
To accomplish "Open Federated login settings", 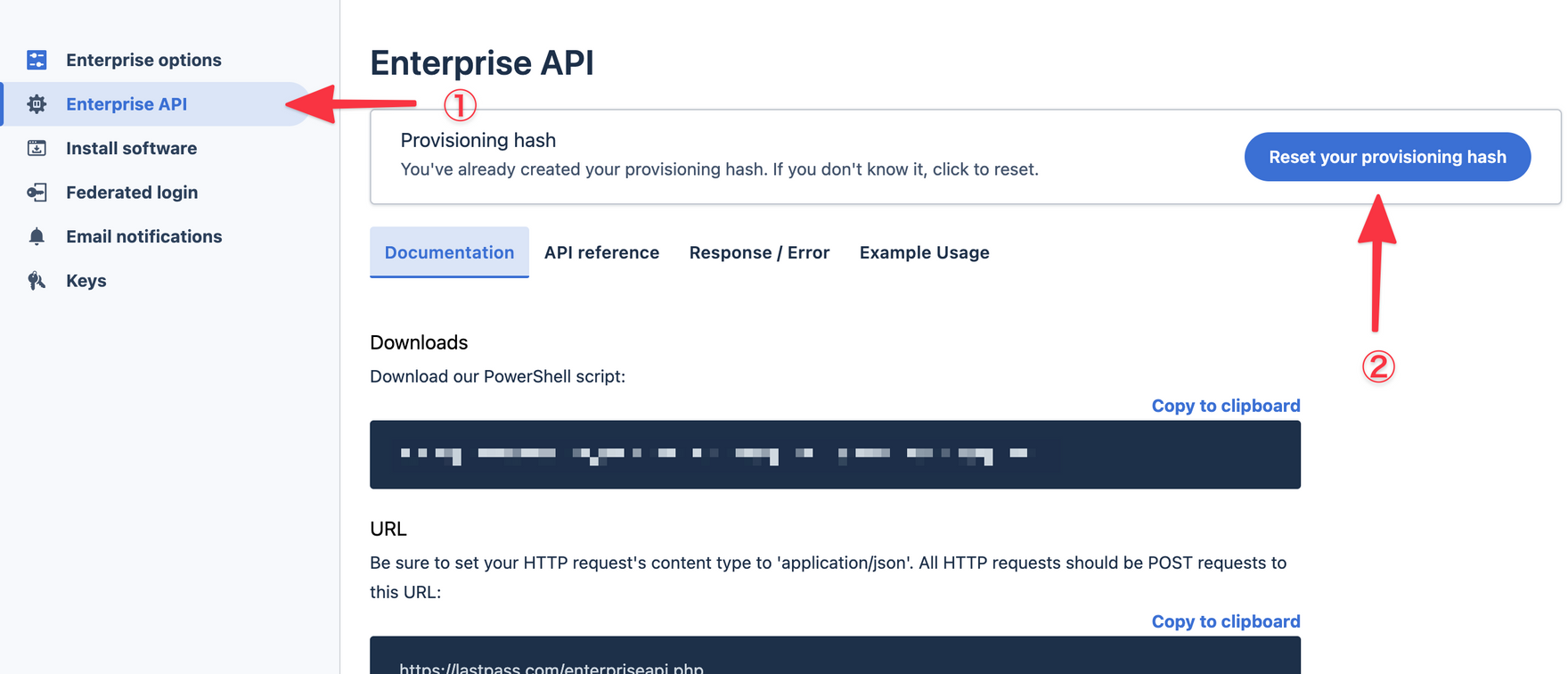I will (132, 193).
